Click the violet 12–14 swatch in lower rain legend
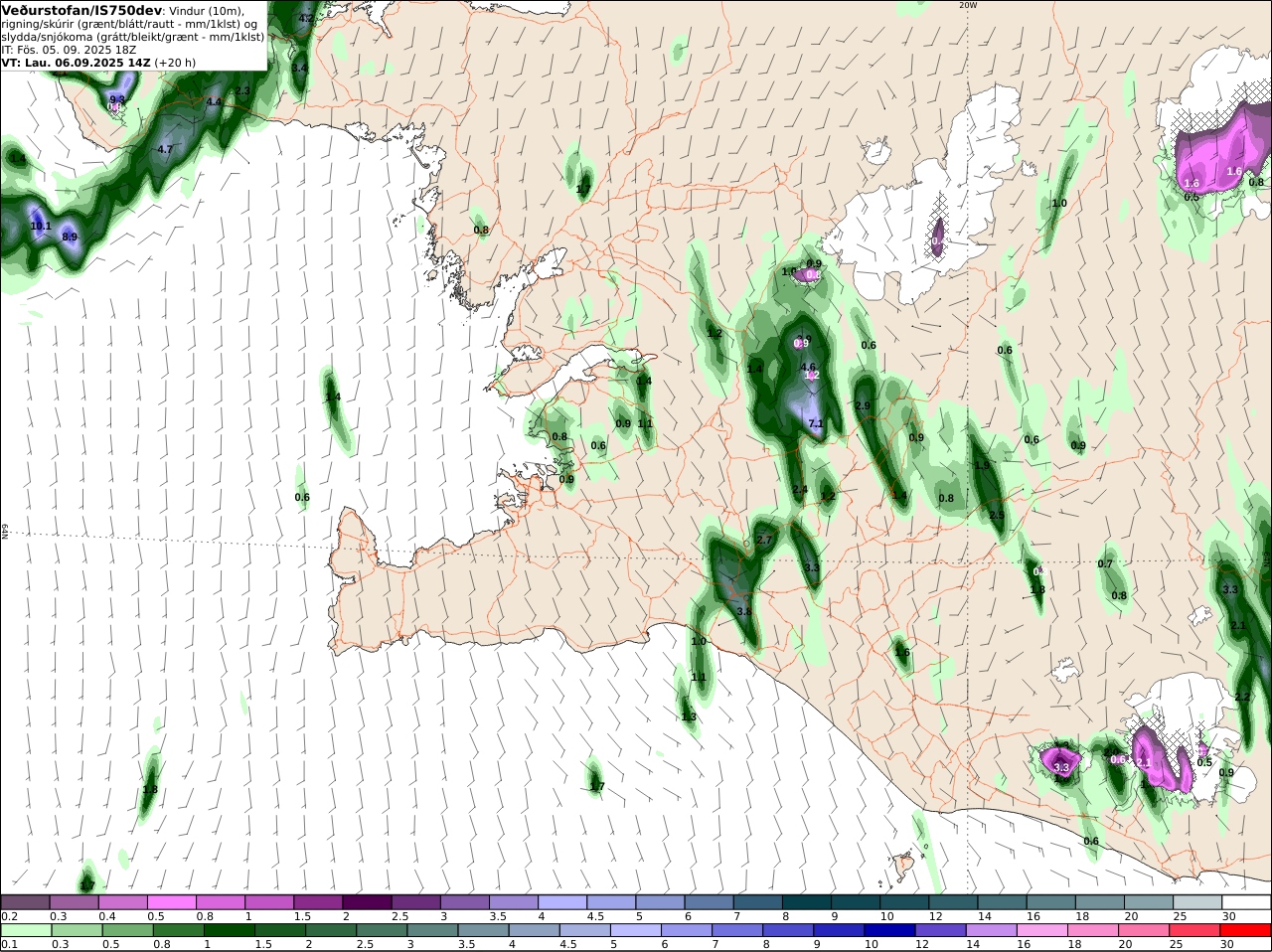 [x=940, y=930]
